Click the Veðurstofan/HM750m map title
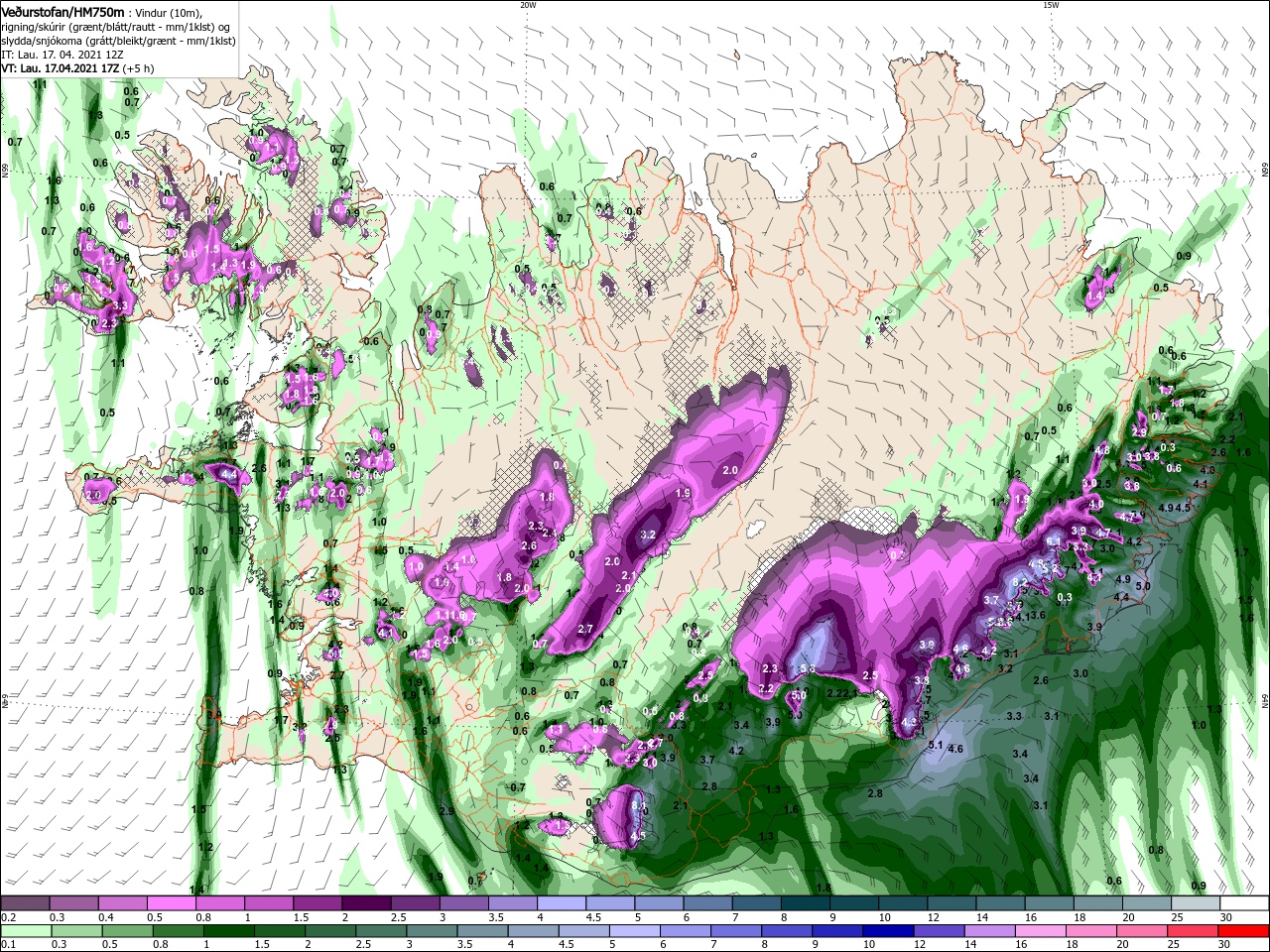 [x=63, y=11]
